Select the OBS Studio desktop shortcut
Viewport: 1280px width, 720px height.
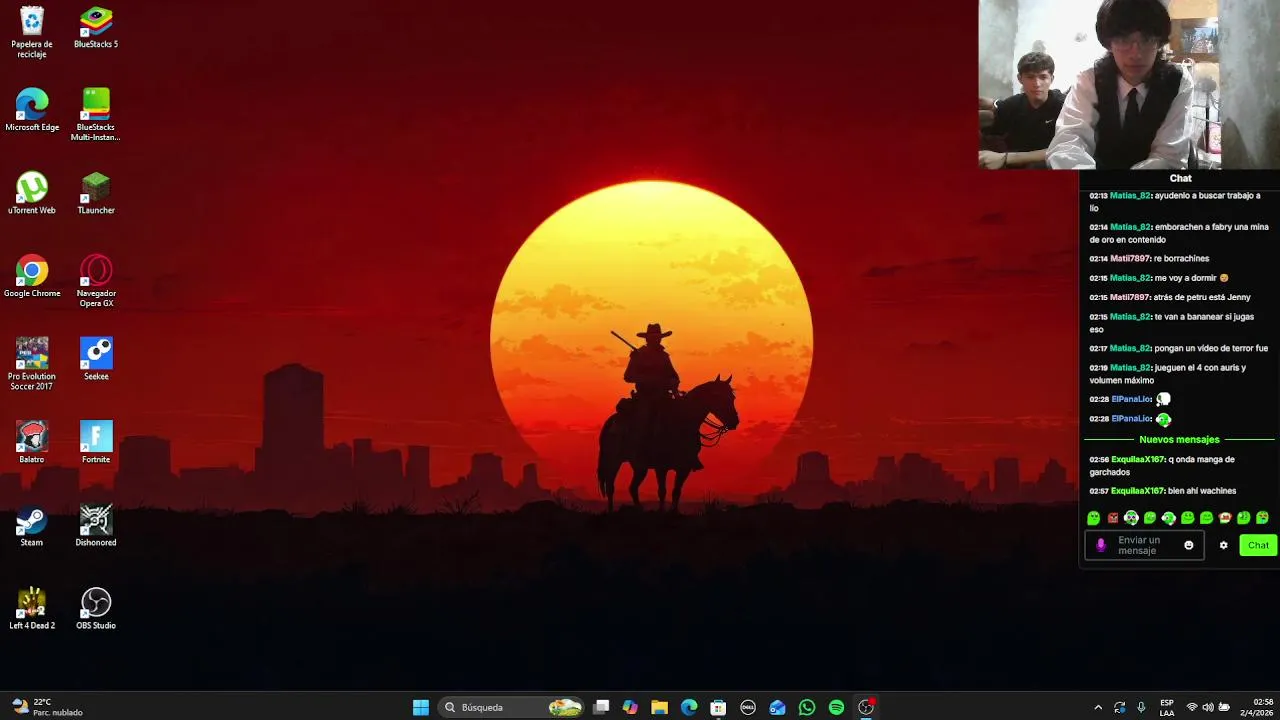(96, 608)
